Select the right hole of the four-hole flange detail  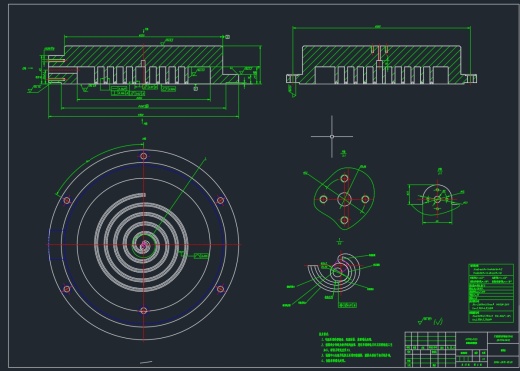[x=365, y=199]
